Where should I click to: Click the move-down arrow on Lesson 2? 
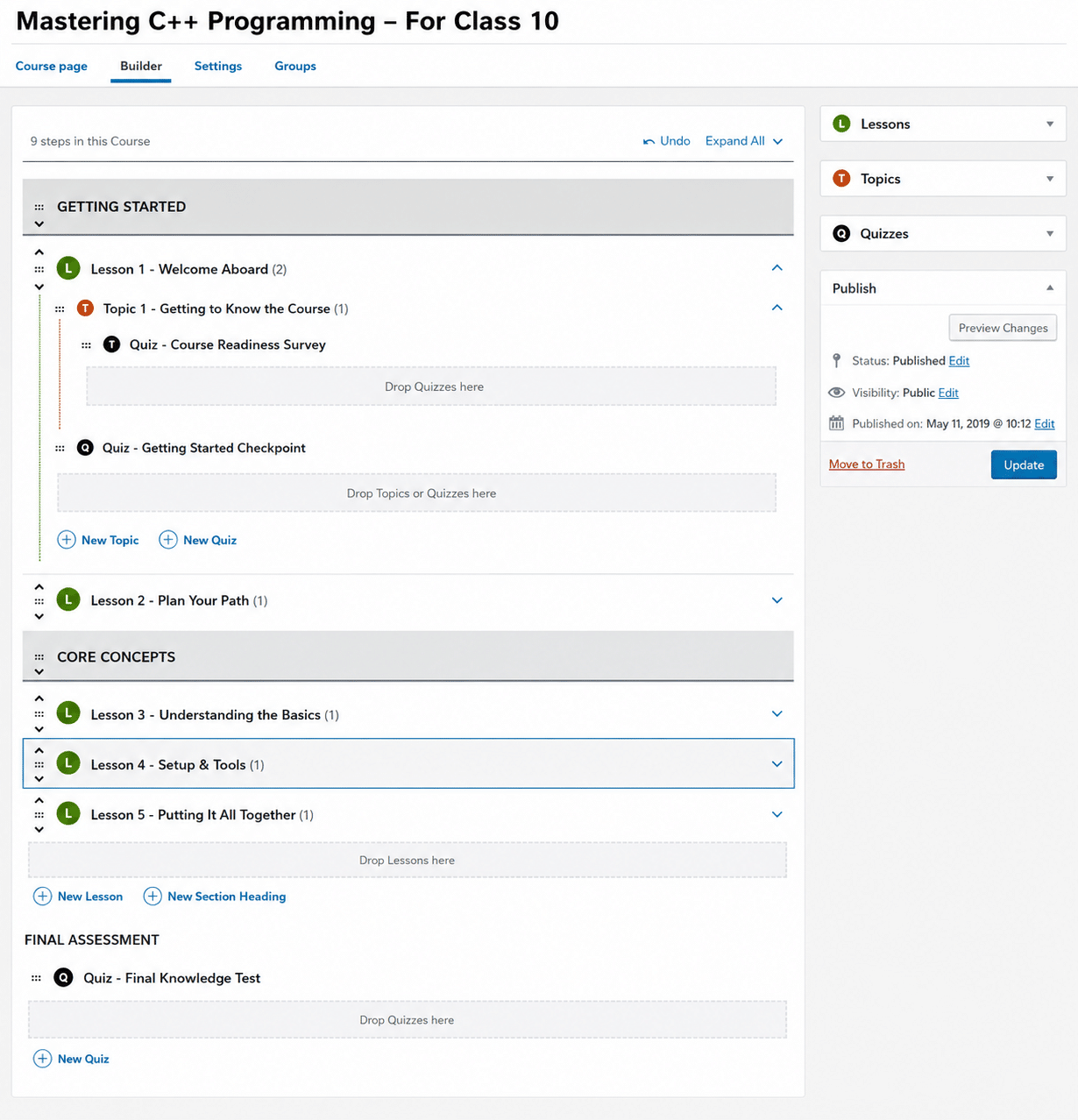pos(39,616)
